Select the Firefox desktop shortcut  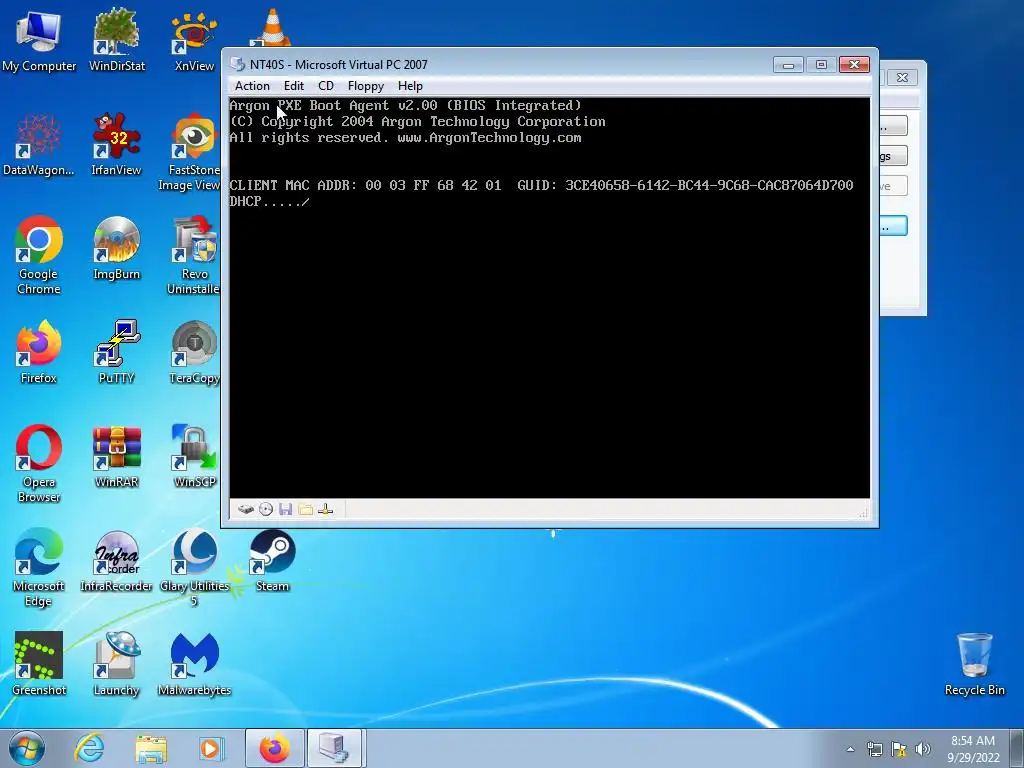pos(39,352)
